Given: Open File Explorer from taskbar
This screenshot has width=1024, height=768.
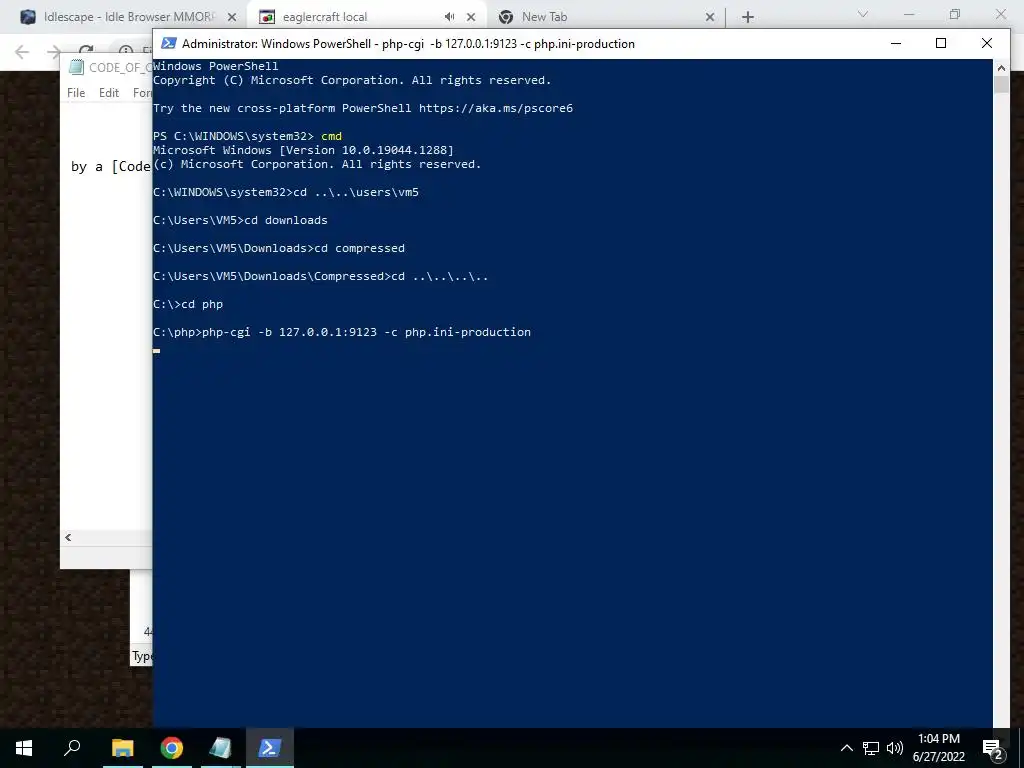Looking at the screenshot, I should point(123,748).
